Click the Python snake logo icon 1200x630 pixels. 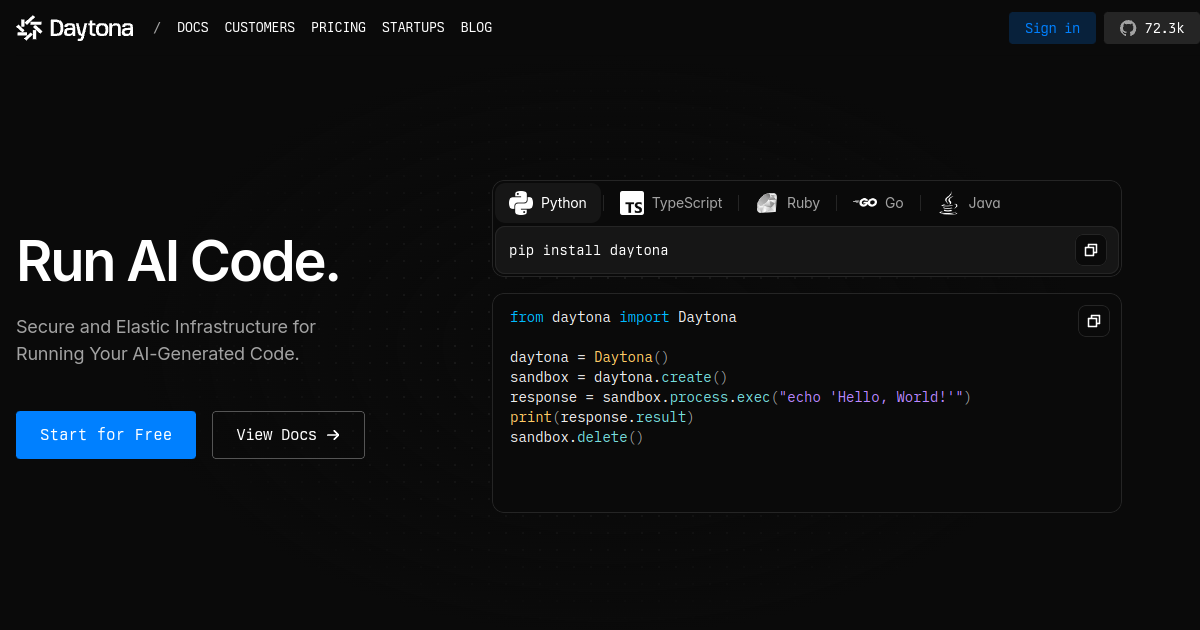pyautogui.click(x=521, y=203)
